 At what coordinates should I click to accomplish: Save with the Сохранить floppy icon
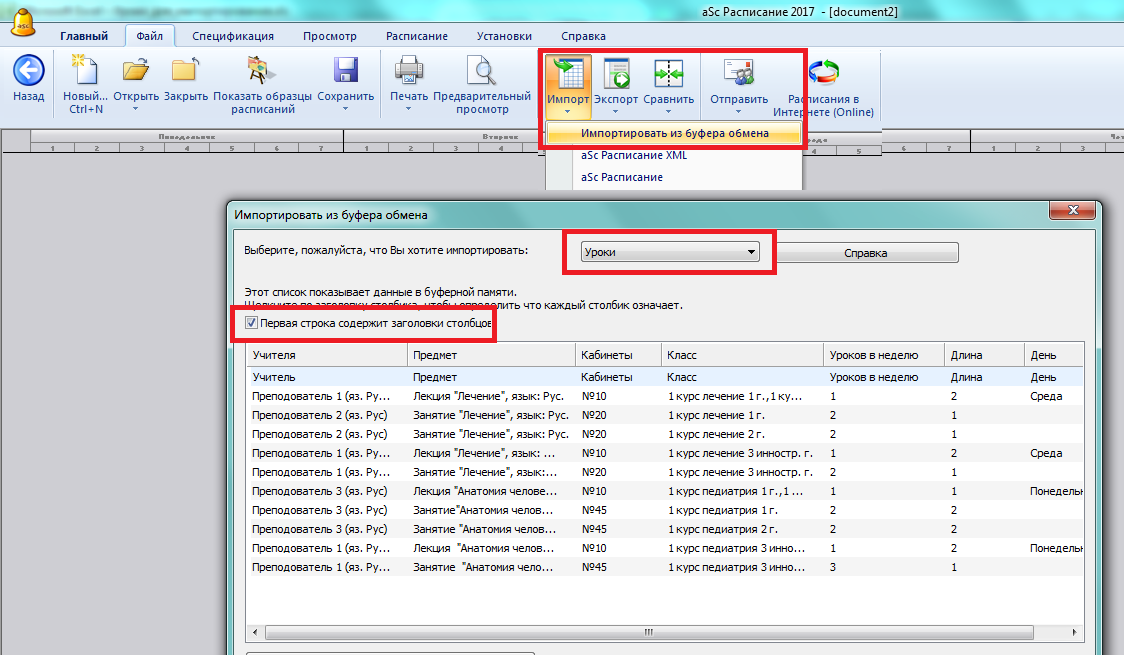pyautogui.click(x=346, y=70)
